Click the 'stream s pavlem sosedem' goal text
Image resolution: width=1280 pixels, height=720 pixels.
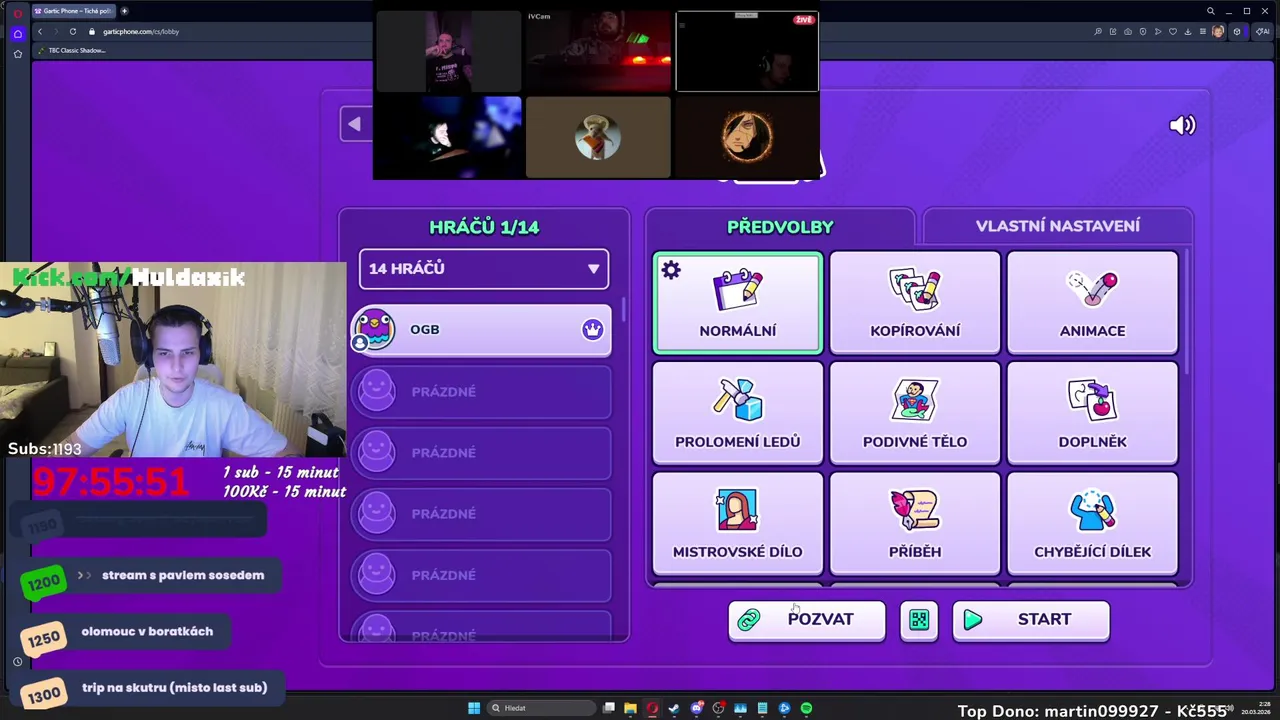[x=183, y=575]
